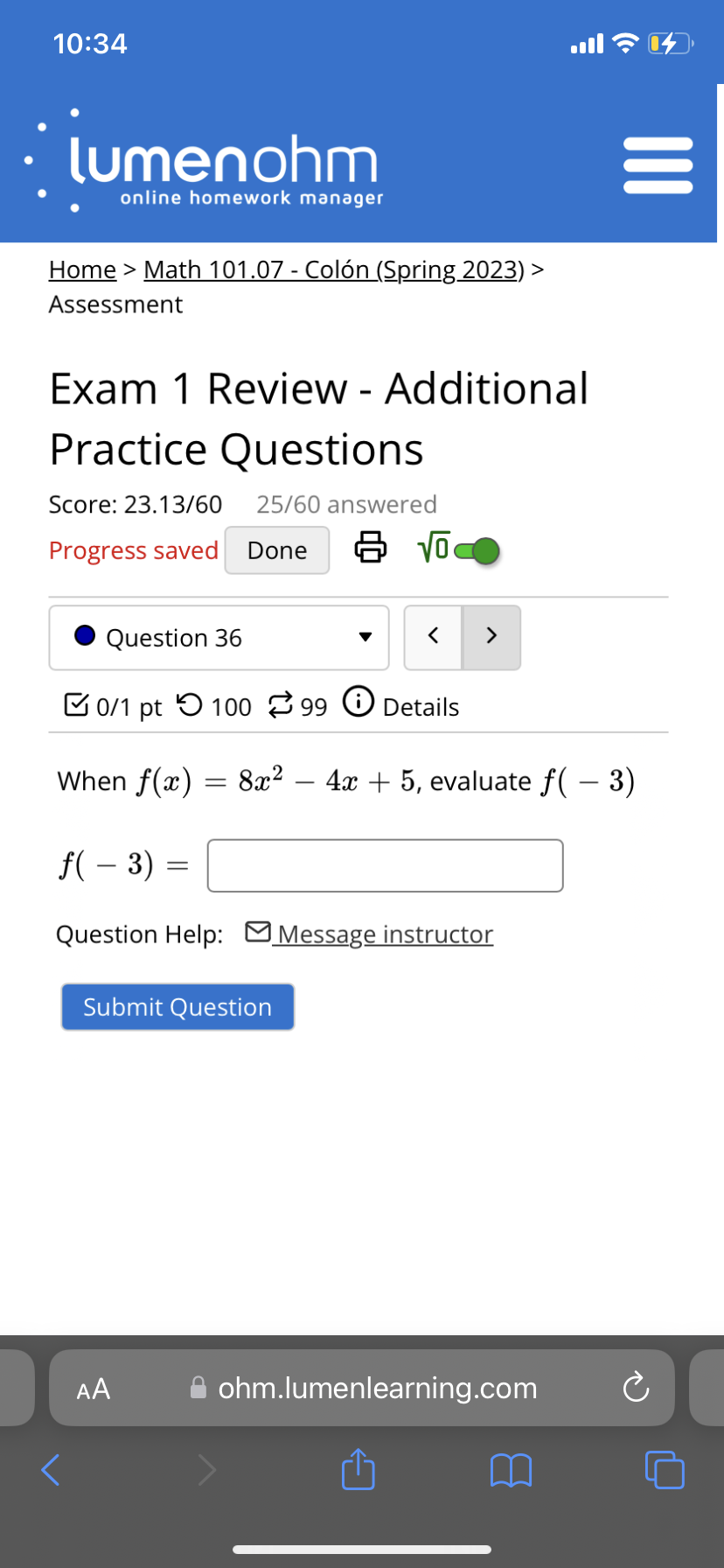Click the f(-3) answer input field
Image resolution: width=724 pixels, height=1568 pixels.
pyautogui.click(x=385, y=864)
